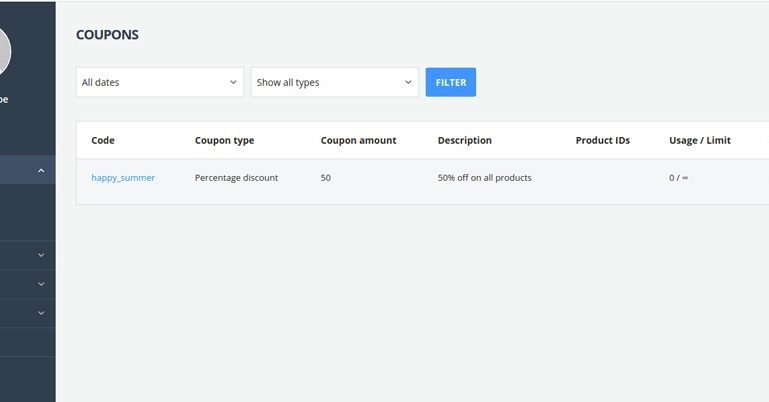
Task: Collapse the expanded sidebar menu section
Action: [x=41, y=171]
